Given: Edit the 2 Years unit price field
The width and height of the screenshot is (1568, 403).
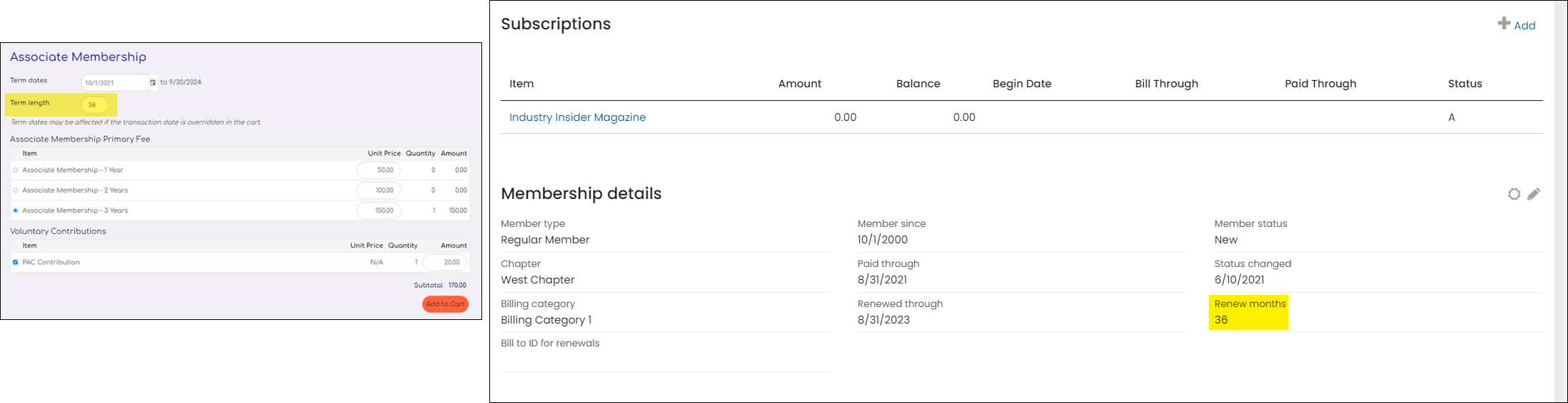Looking at the screenshot, I should point(378,190).
